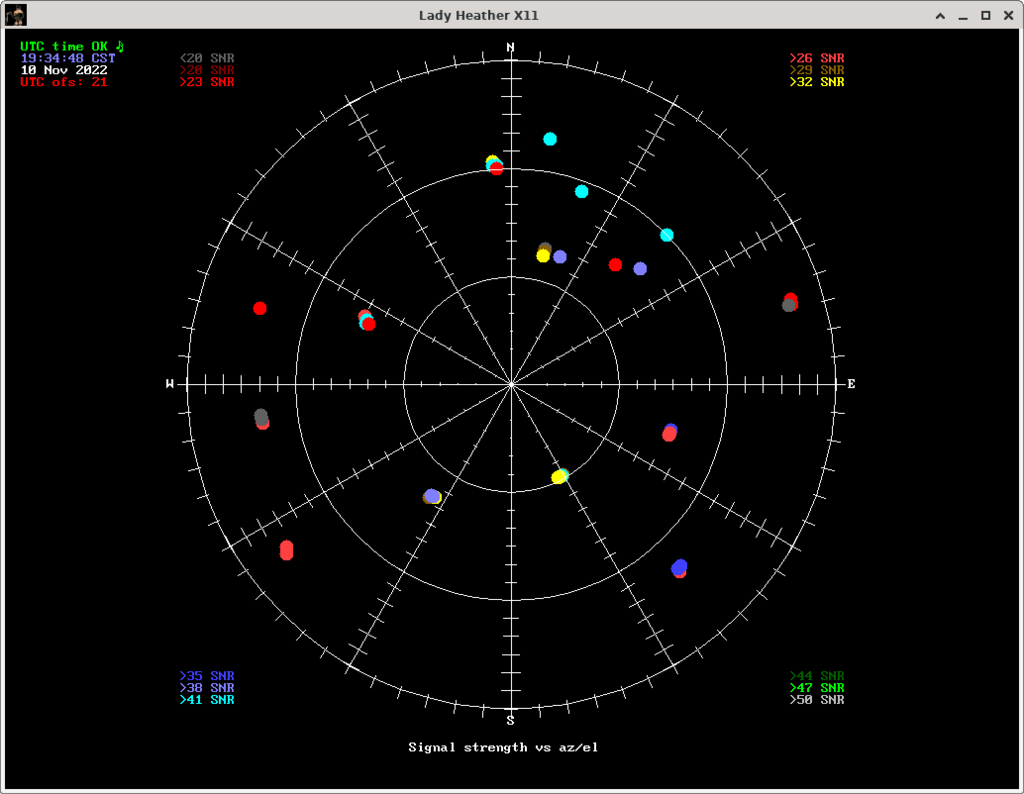Viewport: 1024px width, 794px height.
Task: Click the red satellite near the east edge
Action: coord(791,299)
